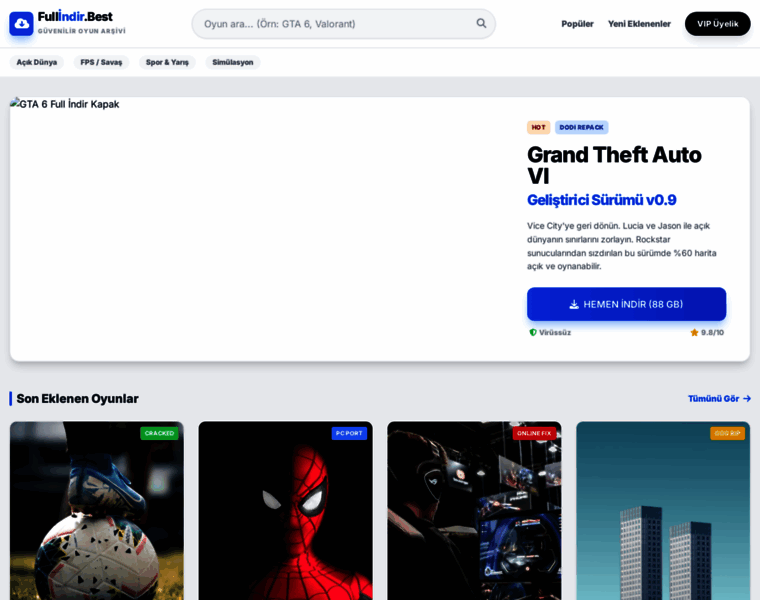Open the Spider-Man PC PORT game card
Viewport: 760px width, 600px height.
tap(285, 510)
